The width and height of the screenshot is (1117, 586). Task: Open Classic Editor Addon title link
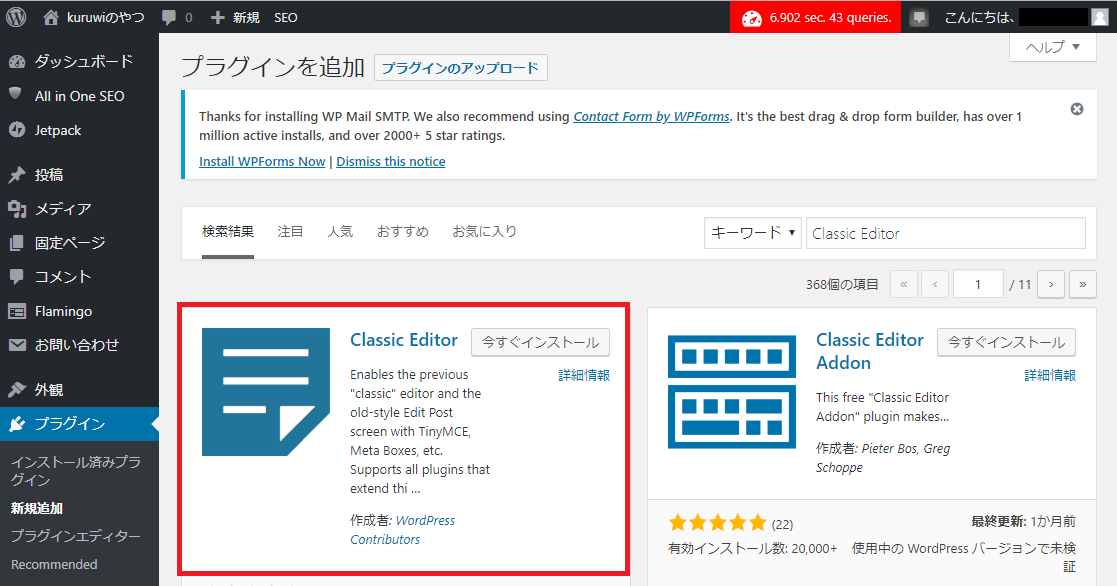870,351
